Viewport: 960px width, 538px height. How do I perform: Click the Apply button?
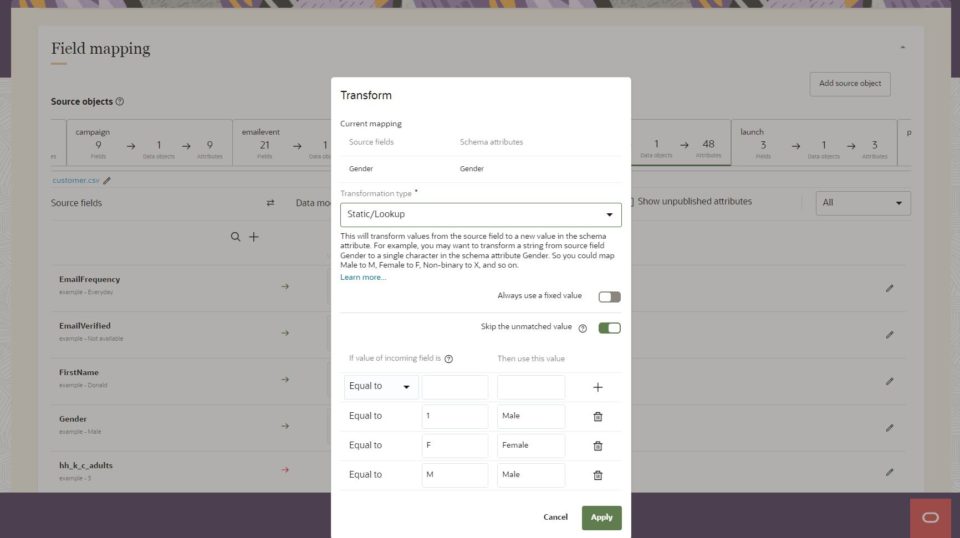tap(601, 517)
